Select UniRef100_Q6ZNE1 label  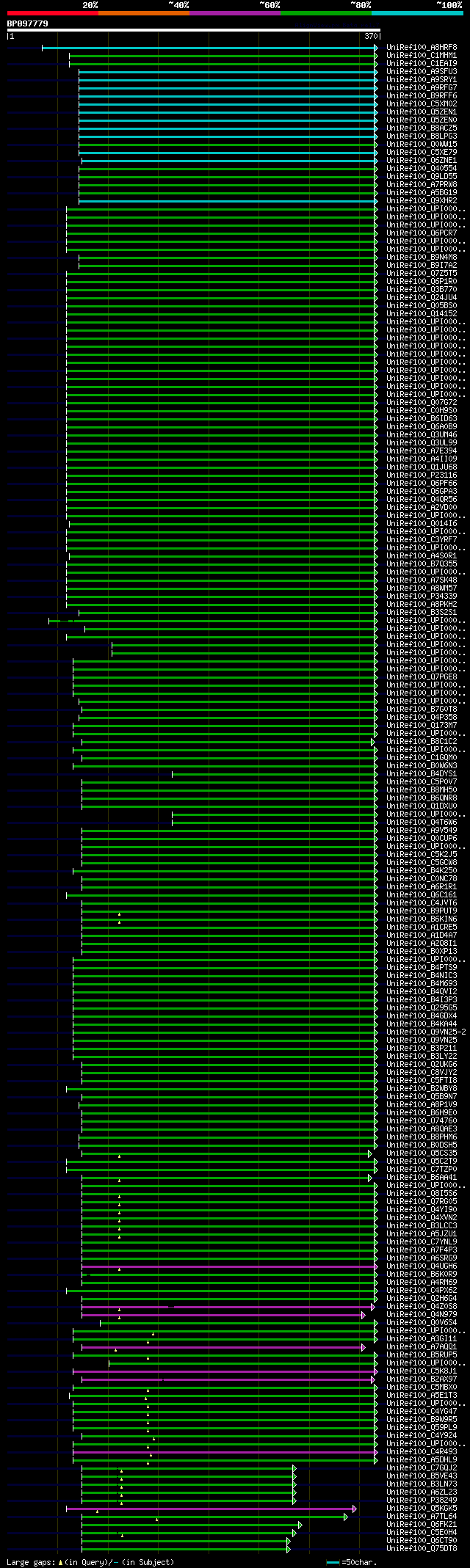click(x=422, y=161)
